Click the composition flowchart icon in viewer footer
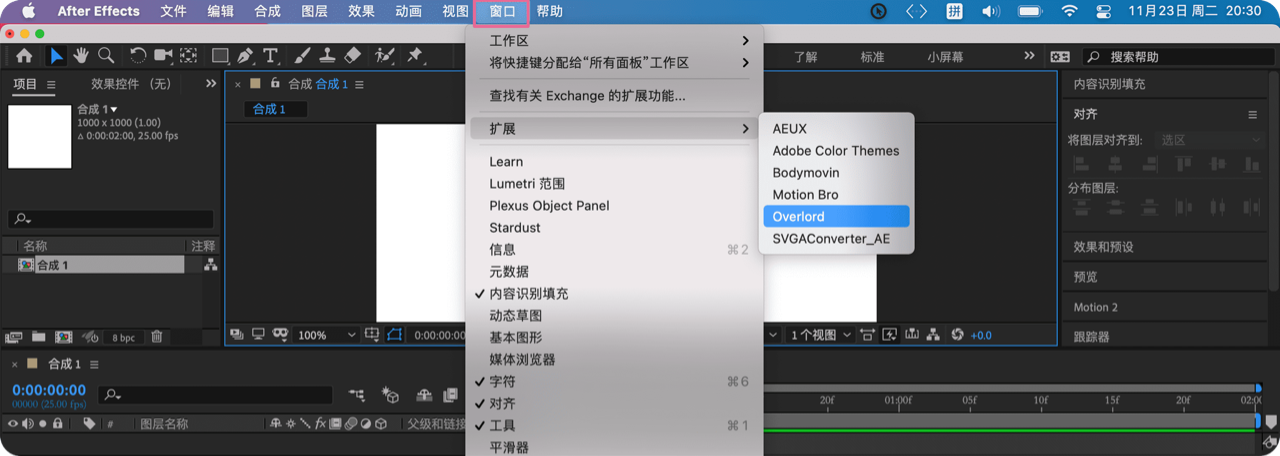Screen dimensions: 1280x456 [933, 335]
